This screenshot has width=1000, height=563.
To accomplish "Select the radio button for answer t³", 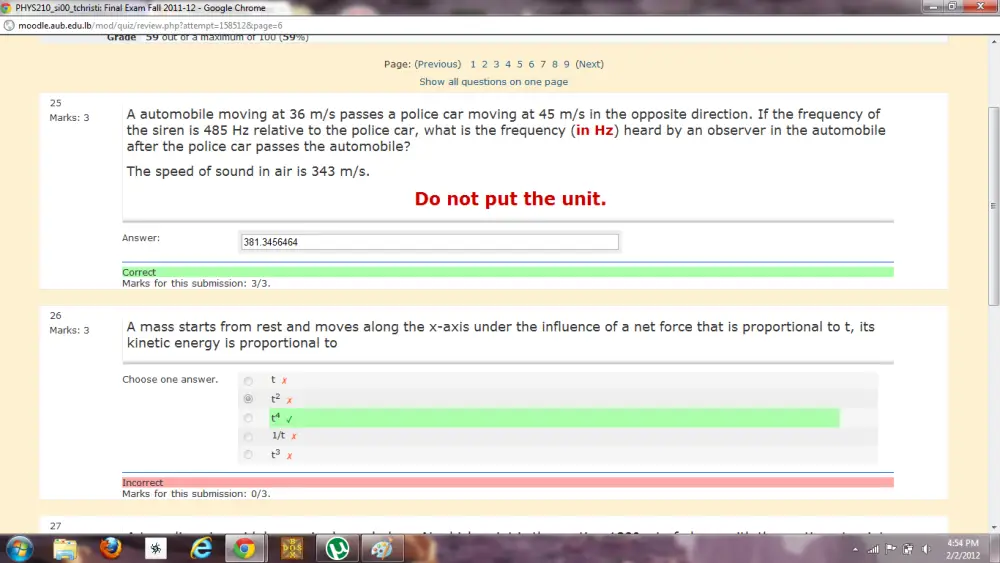I will point(248,455).
